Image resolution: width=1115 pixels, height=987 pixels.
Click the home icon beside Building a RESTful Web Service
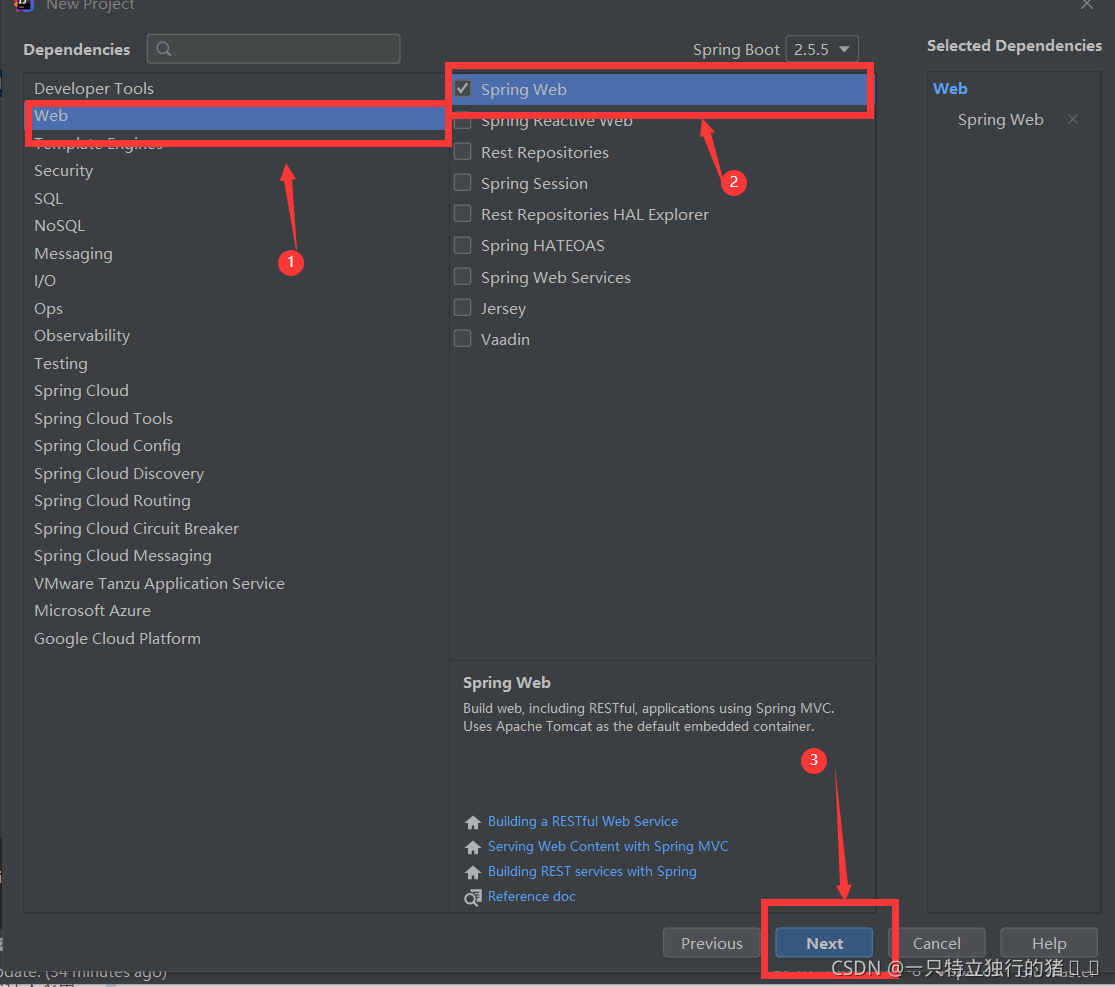pos(472,822)
